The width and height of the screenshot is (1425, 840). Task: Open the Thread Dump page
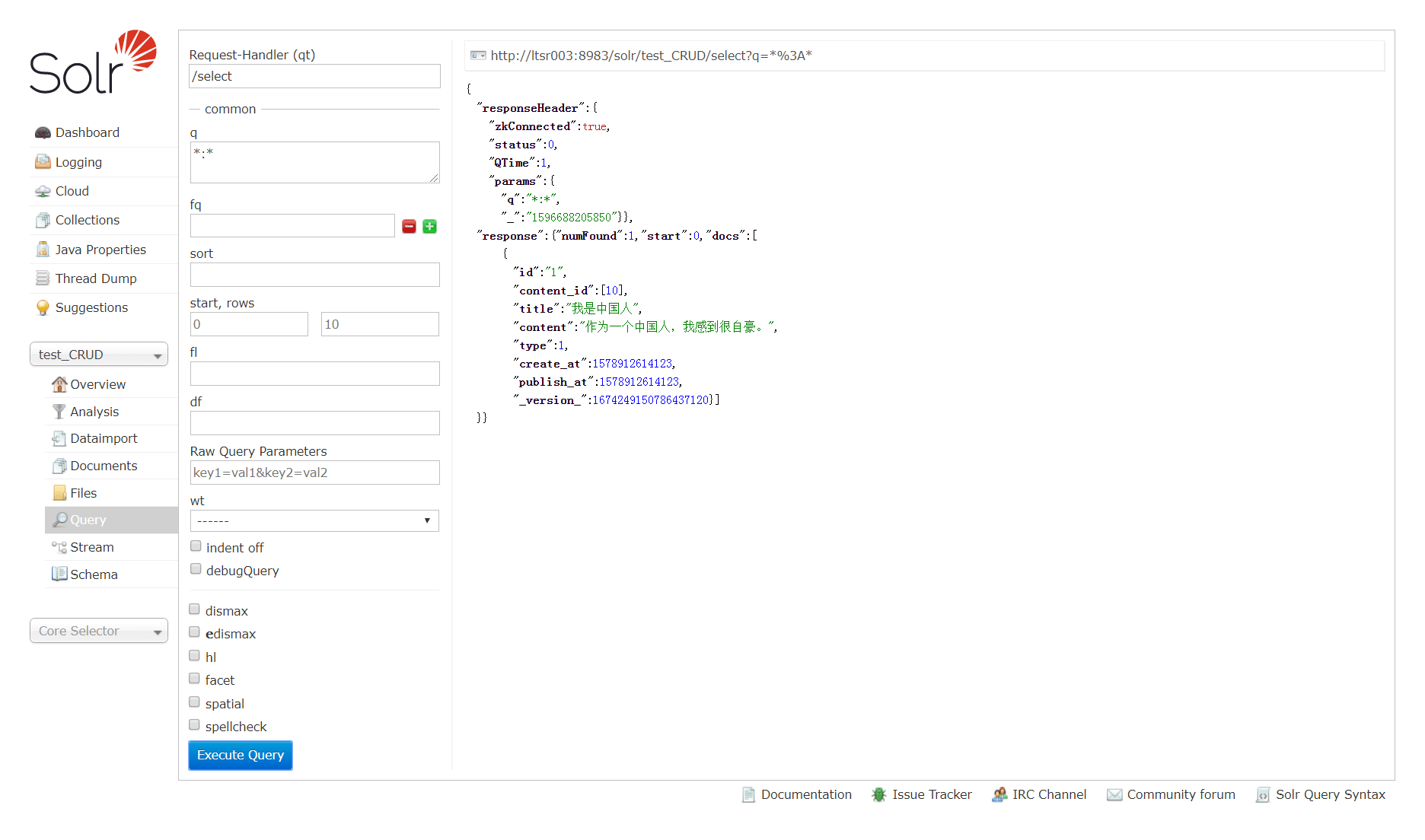pyautogui.click(x=96, y=278)
